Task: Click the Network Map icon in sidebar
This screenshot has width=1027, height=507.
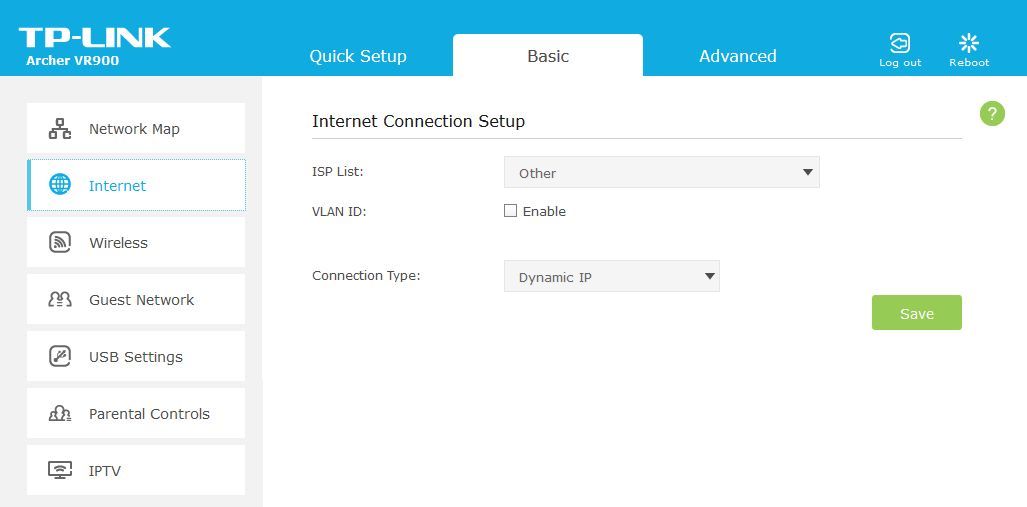Action: (x=60, y=128)
